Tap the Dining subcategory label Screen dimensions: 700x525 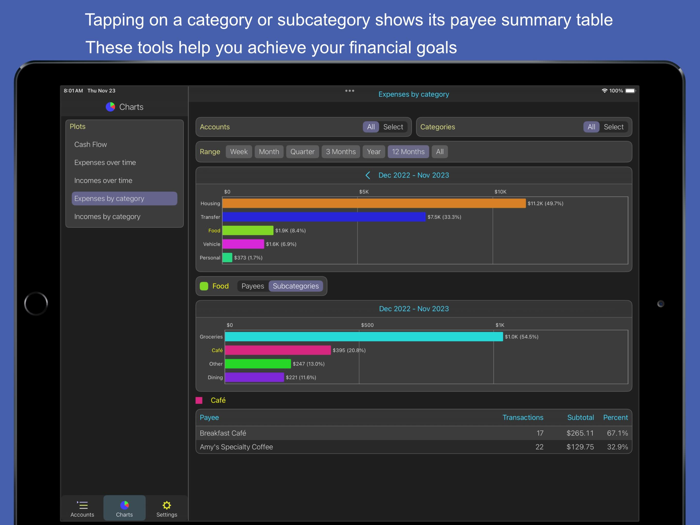pyautogui.click(x=215, y=377)
